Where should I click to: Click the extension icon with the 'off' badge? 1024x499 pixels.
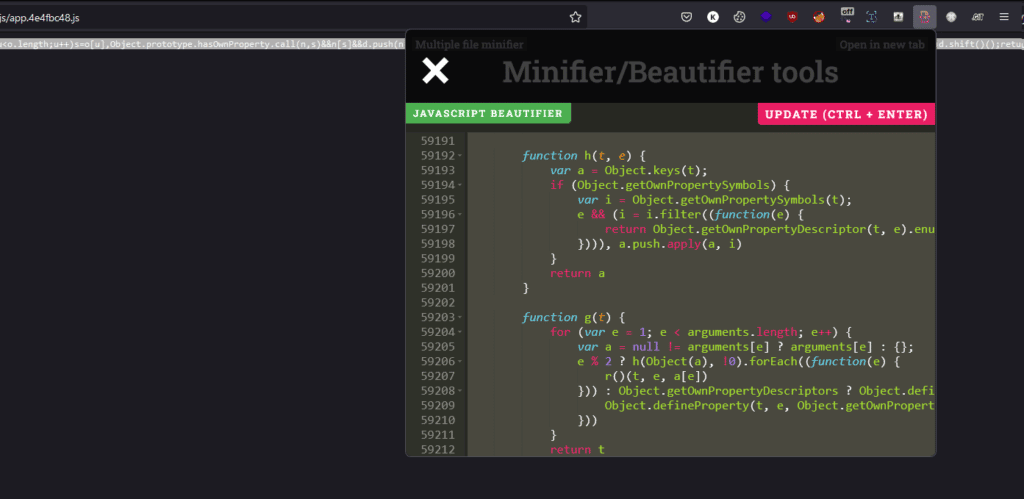pos(846,16)
